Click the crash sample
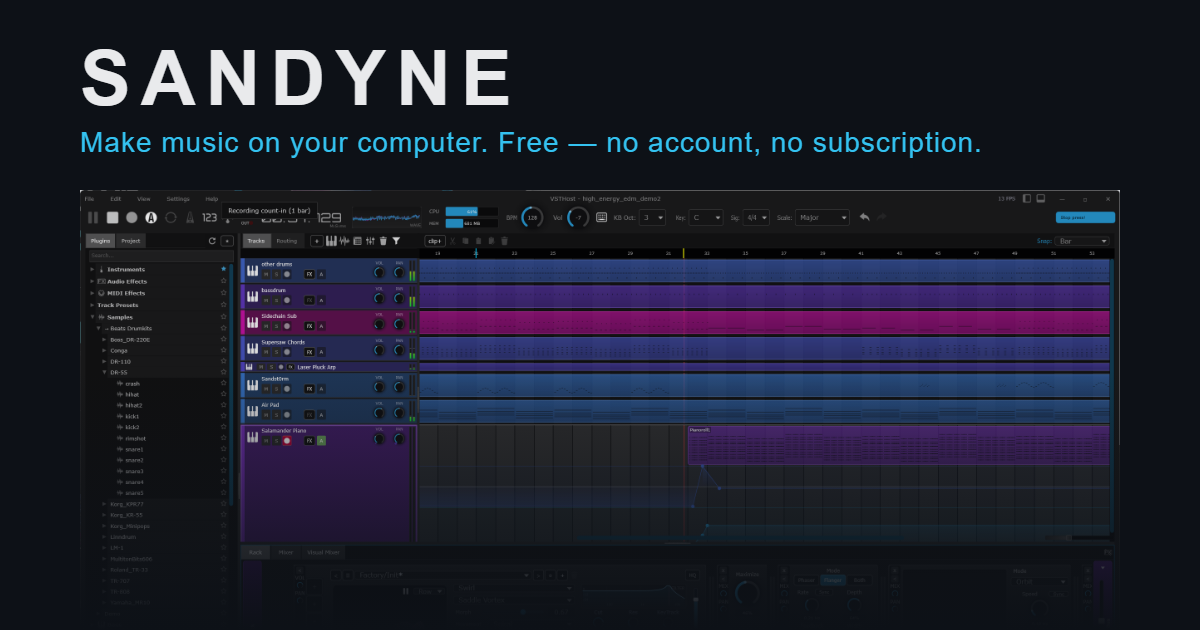This screenshot has width=1200, height=630. tap(132, 383)
